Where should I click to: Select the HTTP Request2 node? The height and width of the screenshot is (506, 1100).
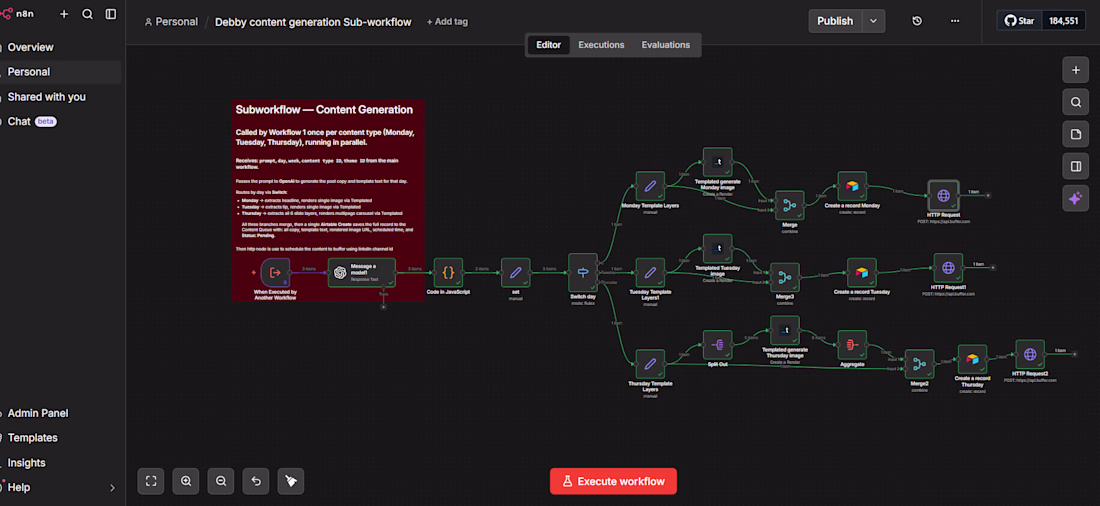click(x=1030, y=354)
